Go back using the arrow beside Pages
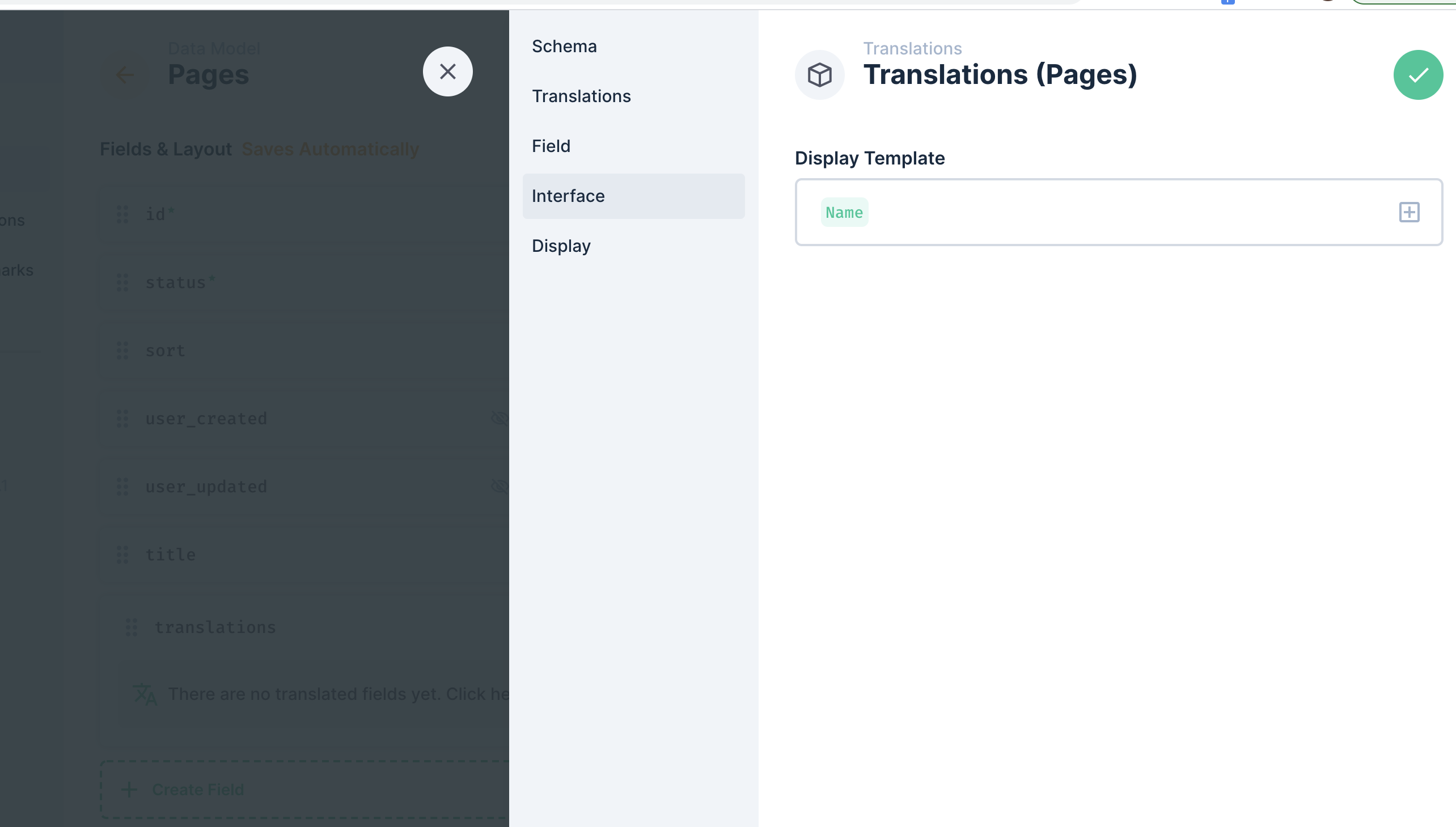Image resolution: width=1456 pixels, height=827 pixels. [x=125, y=75]
